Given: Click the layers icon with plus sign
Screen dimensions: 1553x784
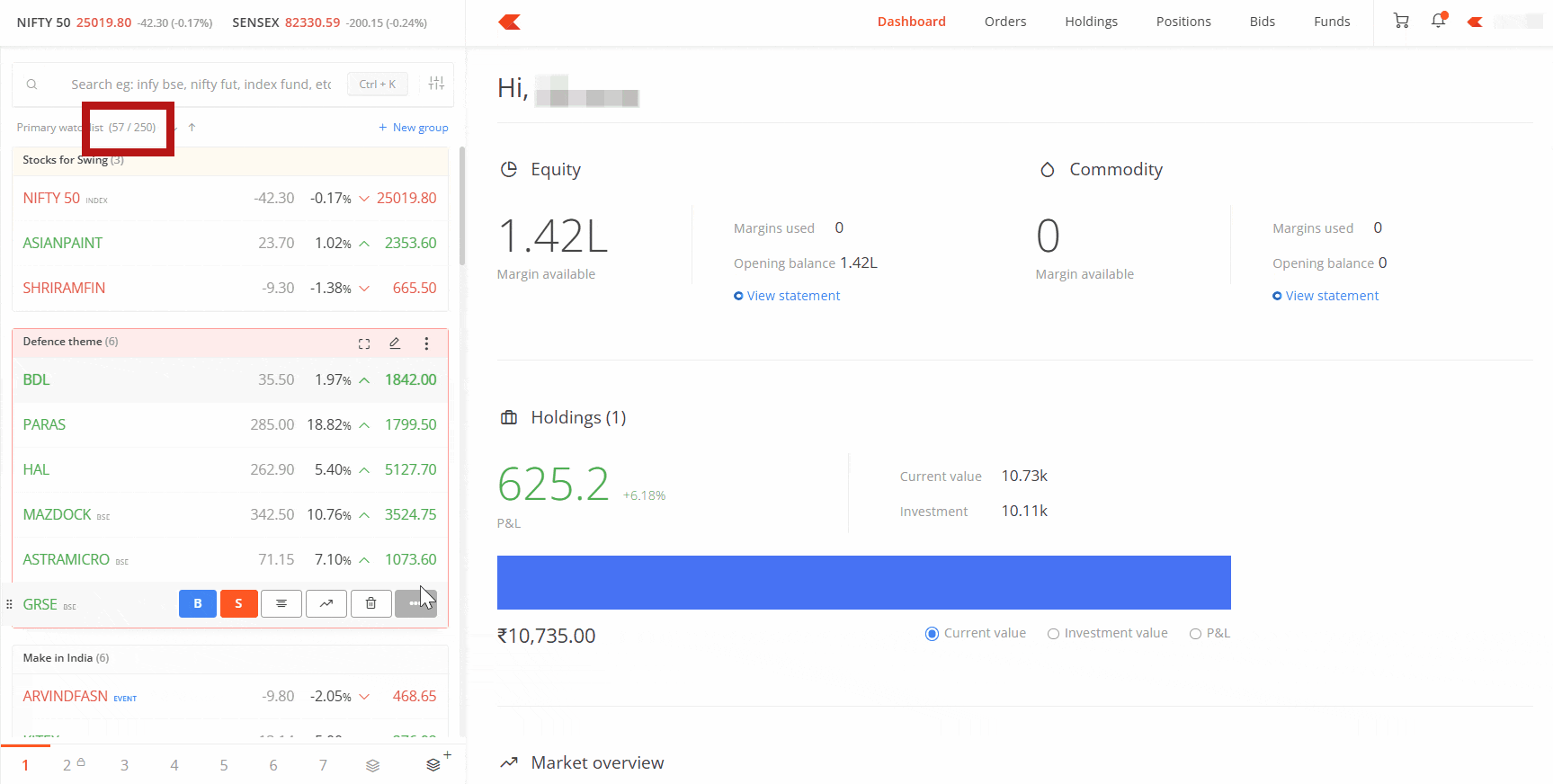Looking at the screenshot, I should [436, 762].
